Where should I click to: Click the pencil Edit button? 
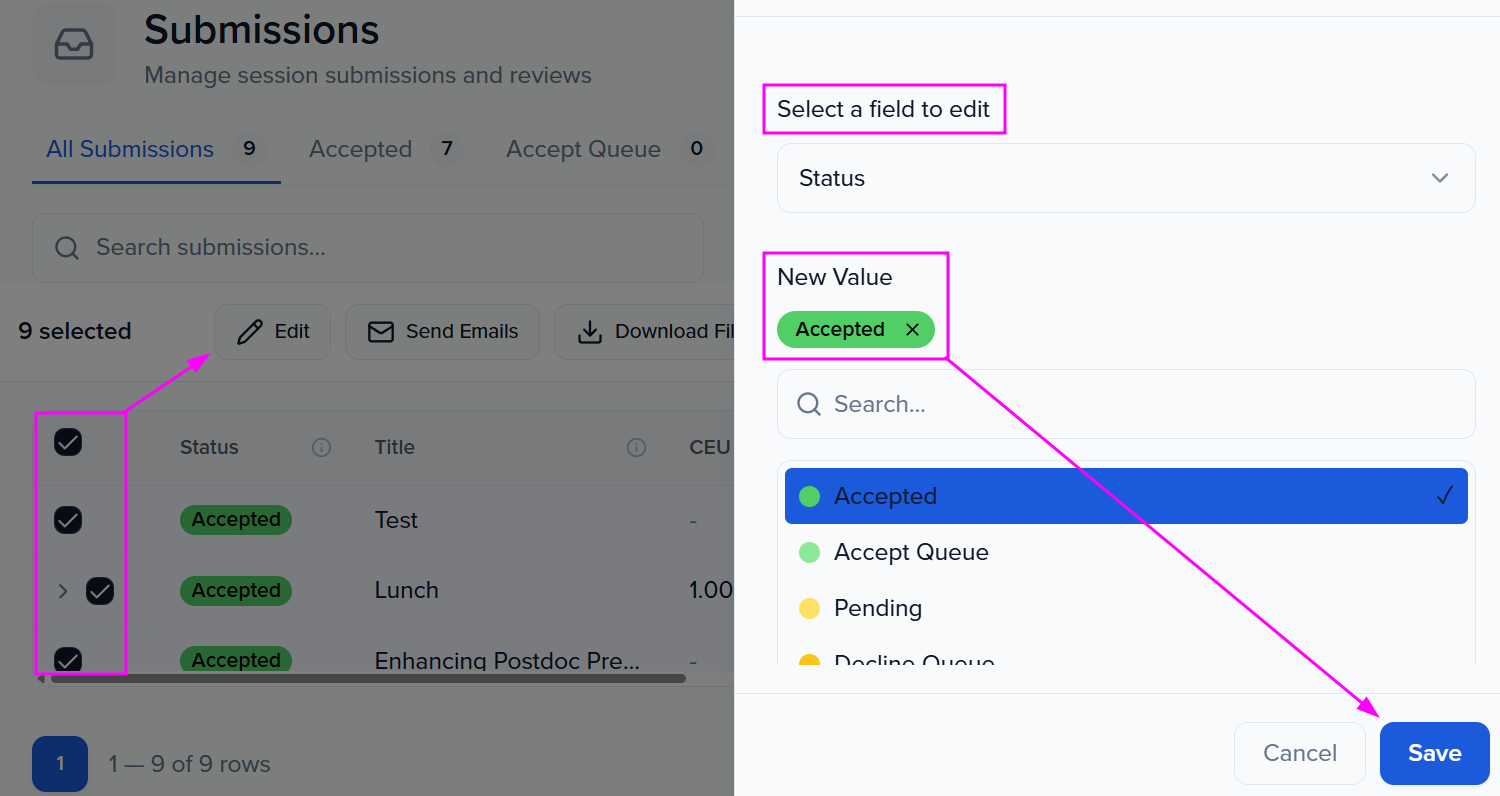click(x=272, y=332)
